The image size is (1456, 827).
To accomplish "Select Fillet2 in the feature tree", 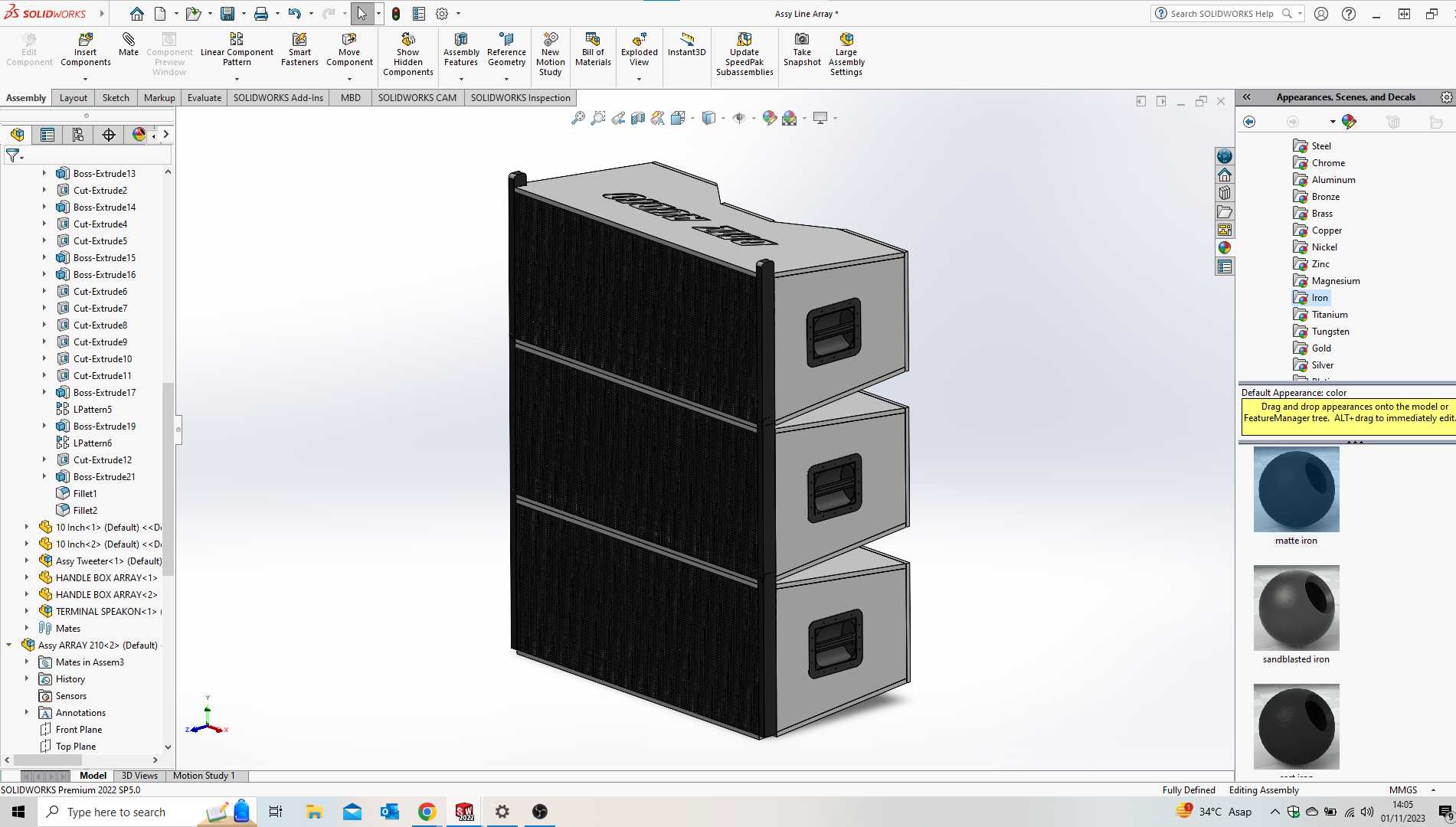I will click(77, 511).
